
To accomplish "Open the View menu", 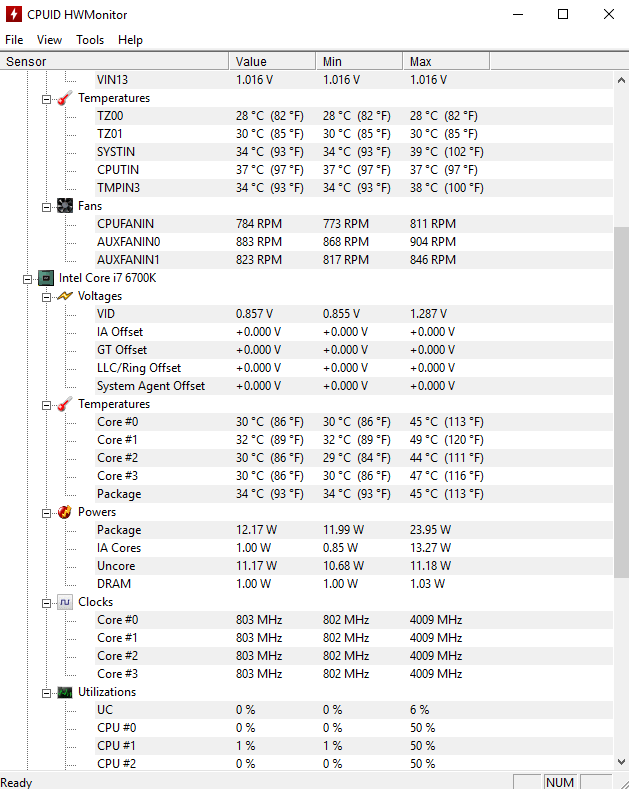I will pyautogui.click(x=49, y=40).
